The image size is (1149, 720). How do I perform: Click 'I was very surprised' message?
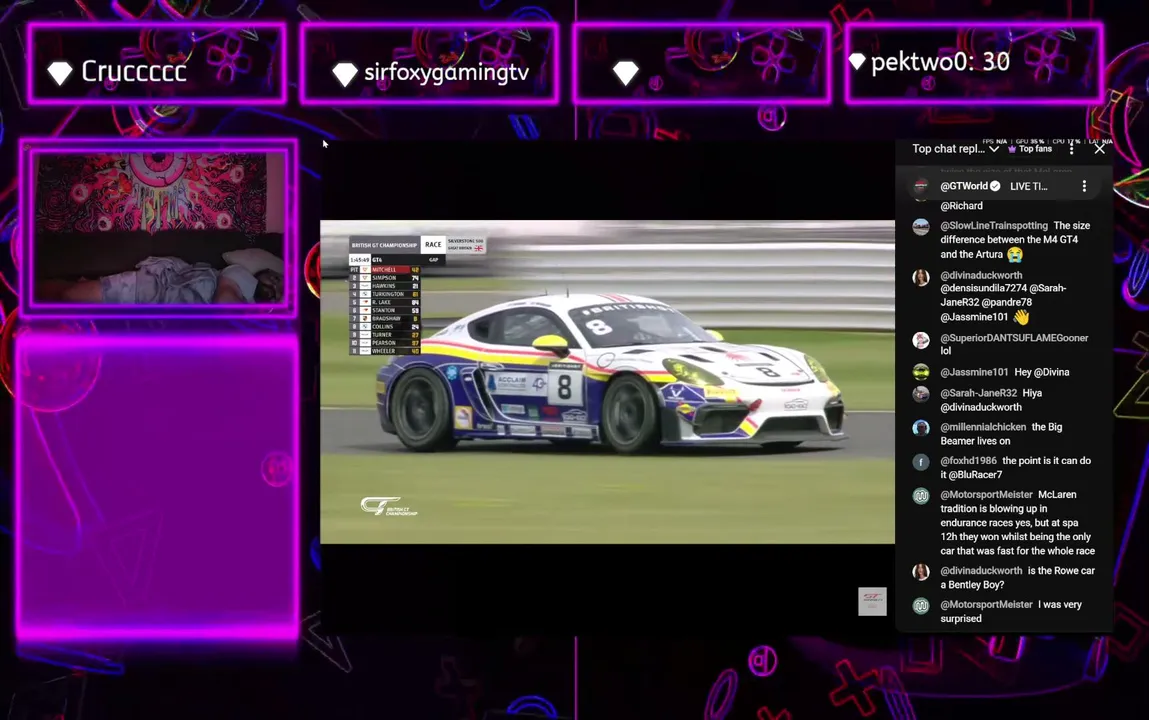tap(1011, 612)
